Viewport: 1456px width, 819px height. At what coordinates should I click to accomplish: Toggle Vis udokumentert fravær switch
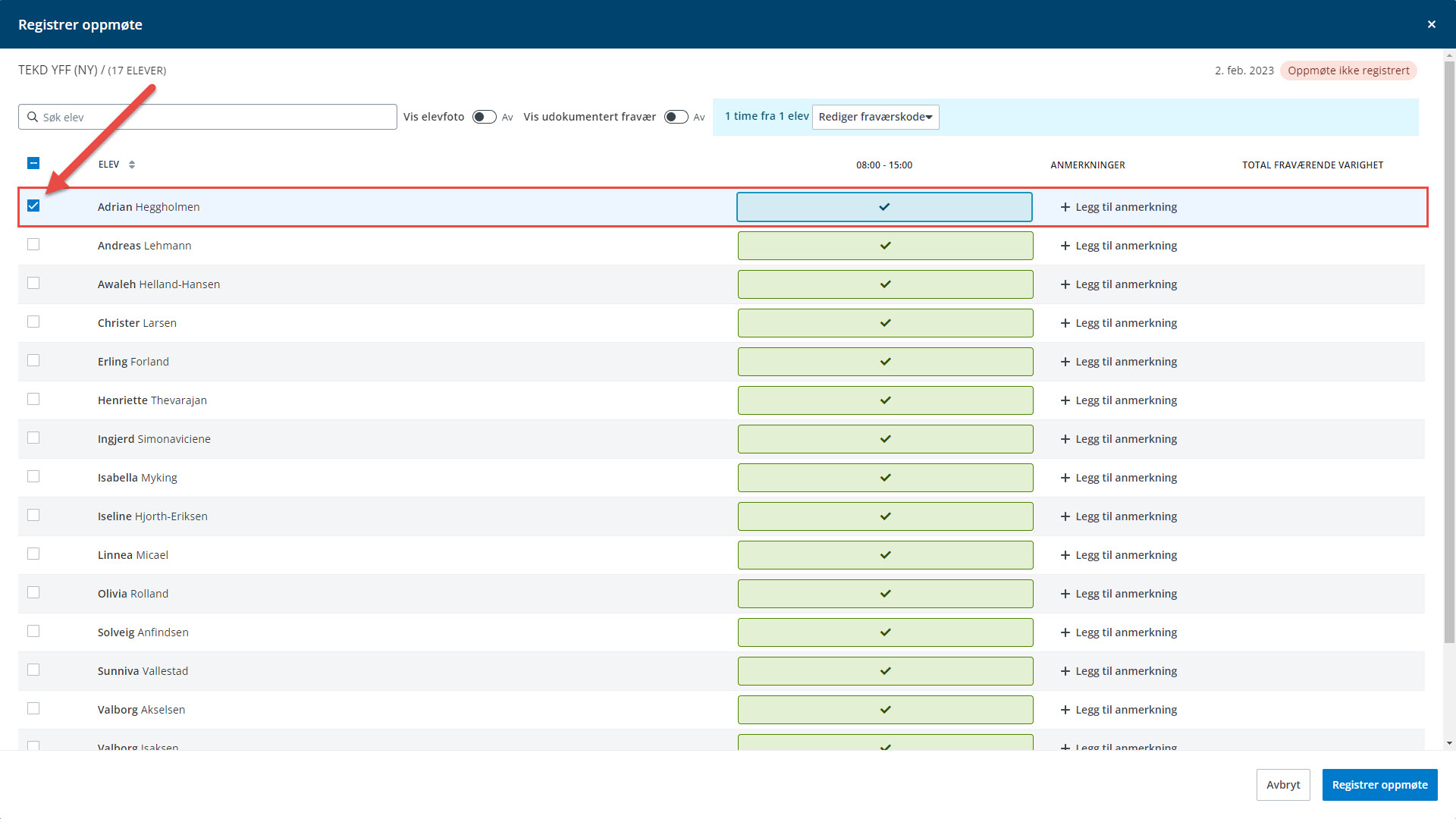[x=676, y=117]
